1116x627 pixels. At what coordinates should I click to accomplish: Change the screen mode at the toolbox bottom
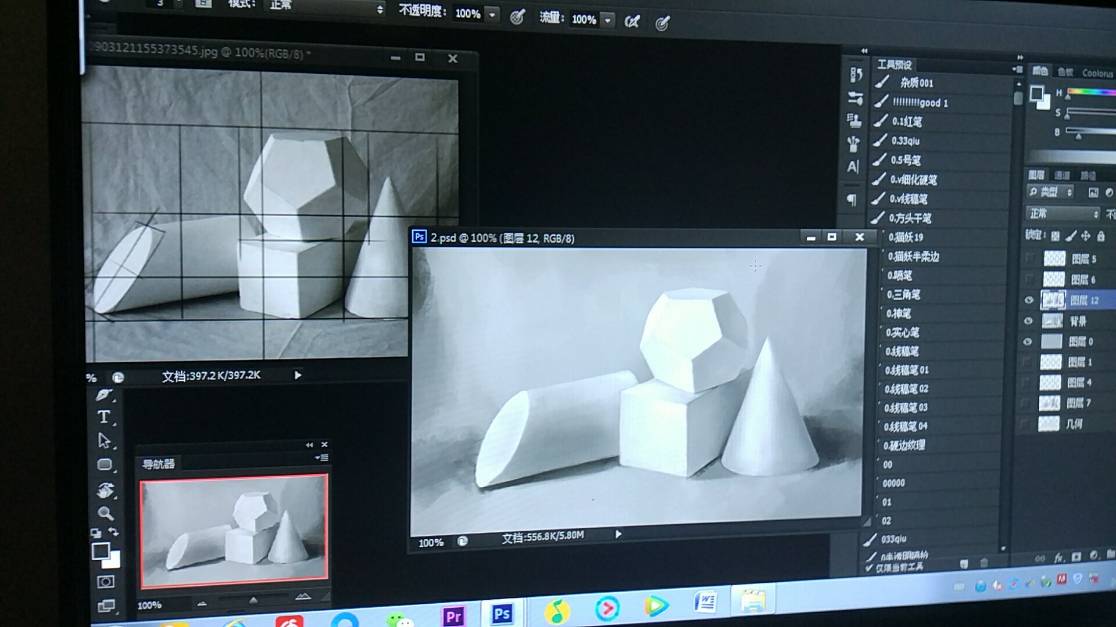tap(105, 606)
